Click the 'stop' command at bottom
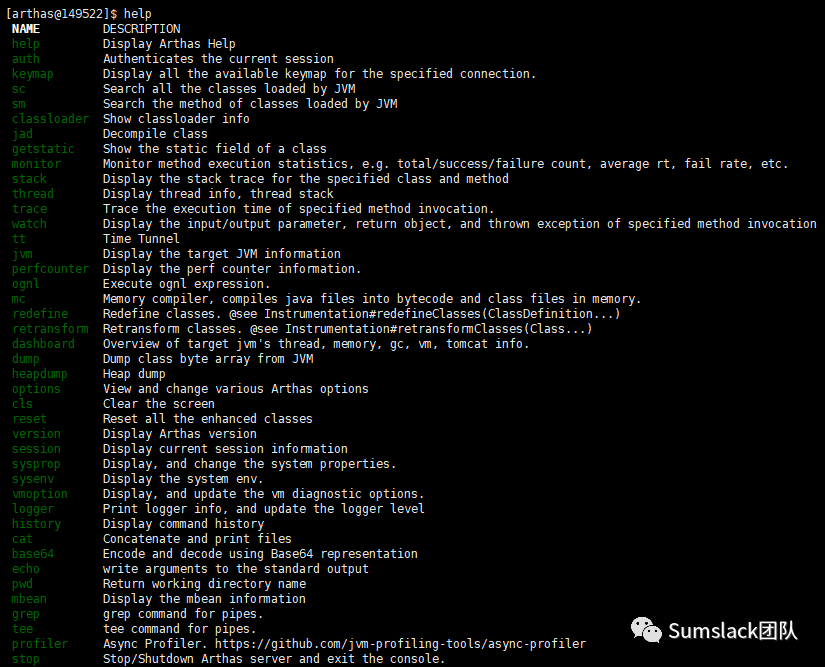This screenshot has height=667, width=825. pos(26,659)
